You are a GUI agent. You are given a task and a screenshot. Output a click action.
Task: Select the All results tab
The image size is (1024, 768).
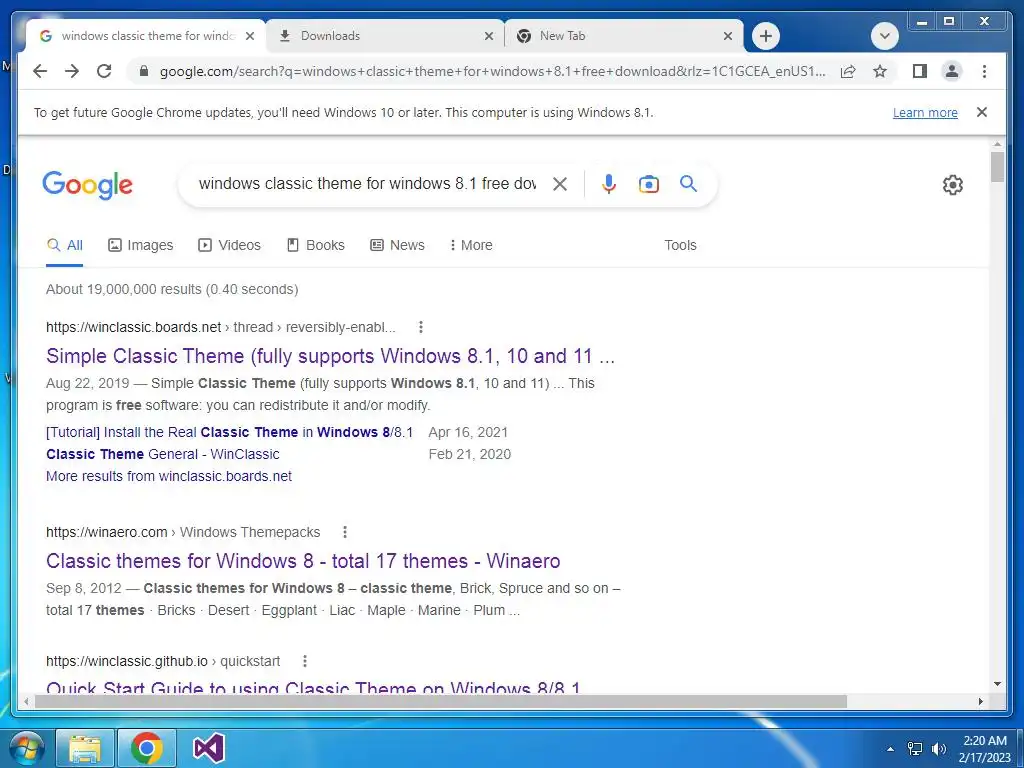[65, 246]
